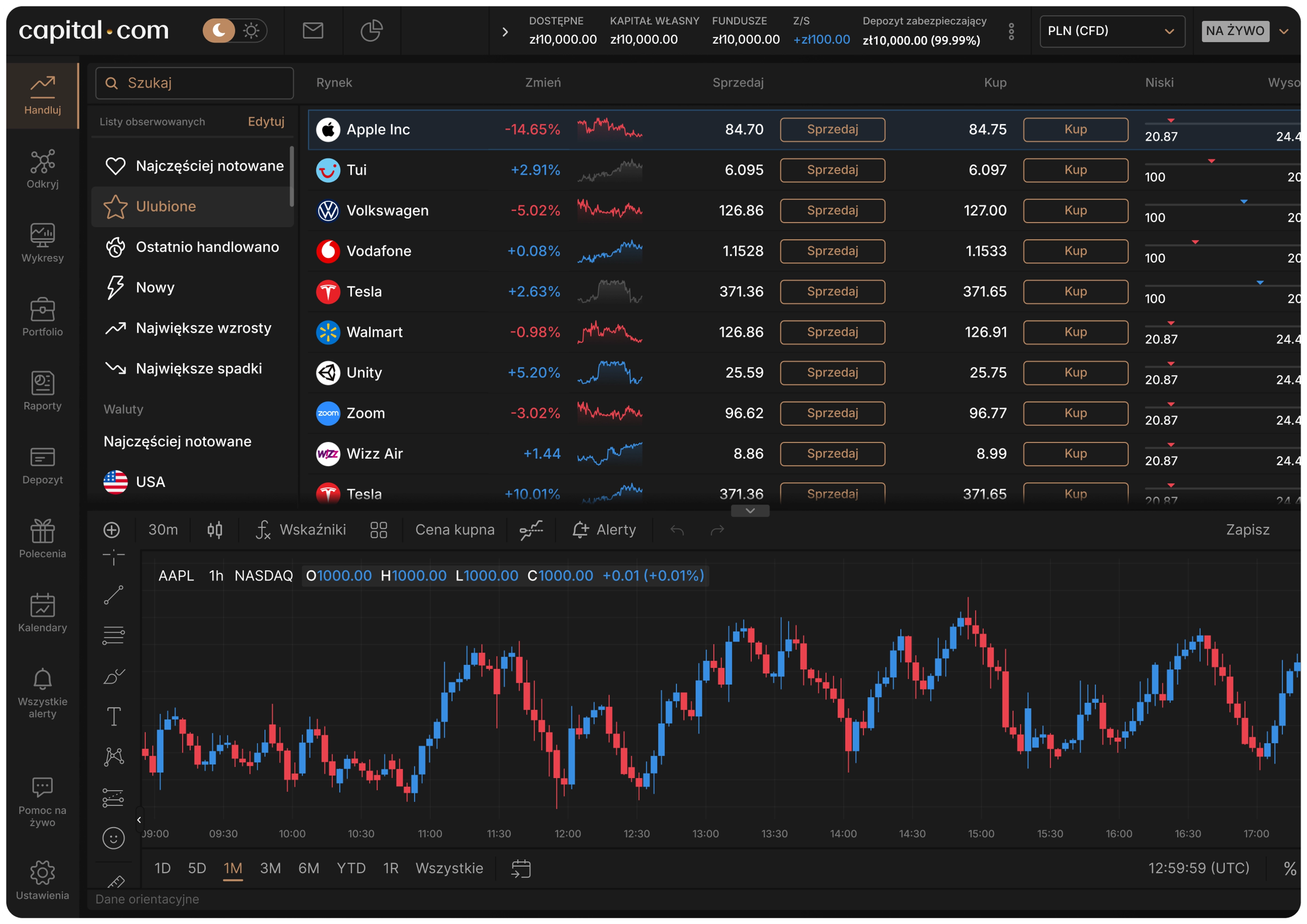Image resolution: width=1307 pixels, height=924 pixels.
Task: Click Kup for Unity
Action: click(1075, 373)
